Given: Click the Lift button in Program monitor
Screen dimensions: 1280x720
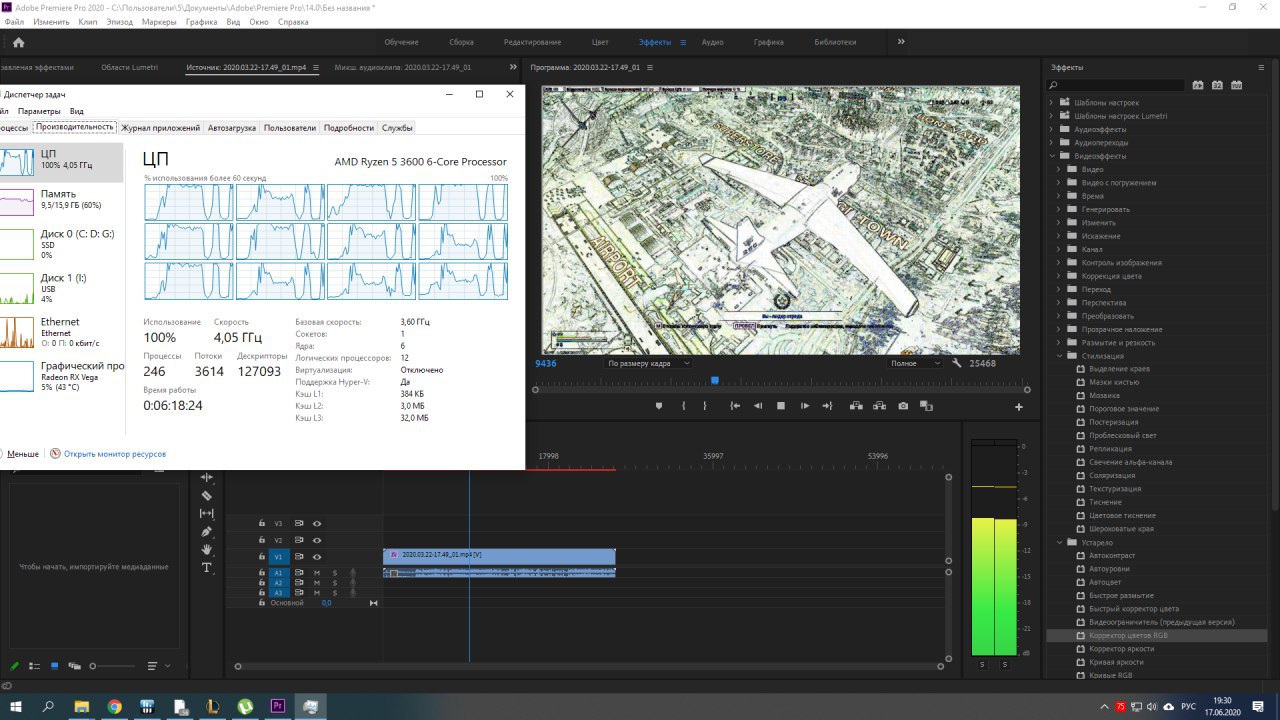Looking at the screenshot, I should pos(856,406).
